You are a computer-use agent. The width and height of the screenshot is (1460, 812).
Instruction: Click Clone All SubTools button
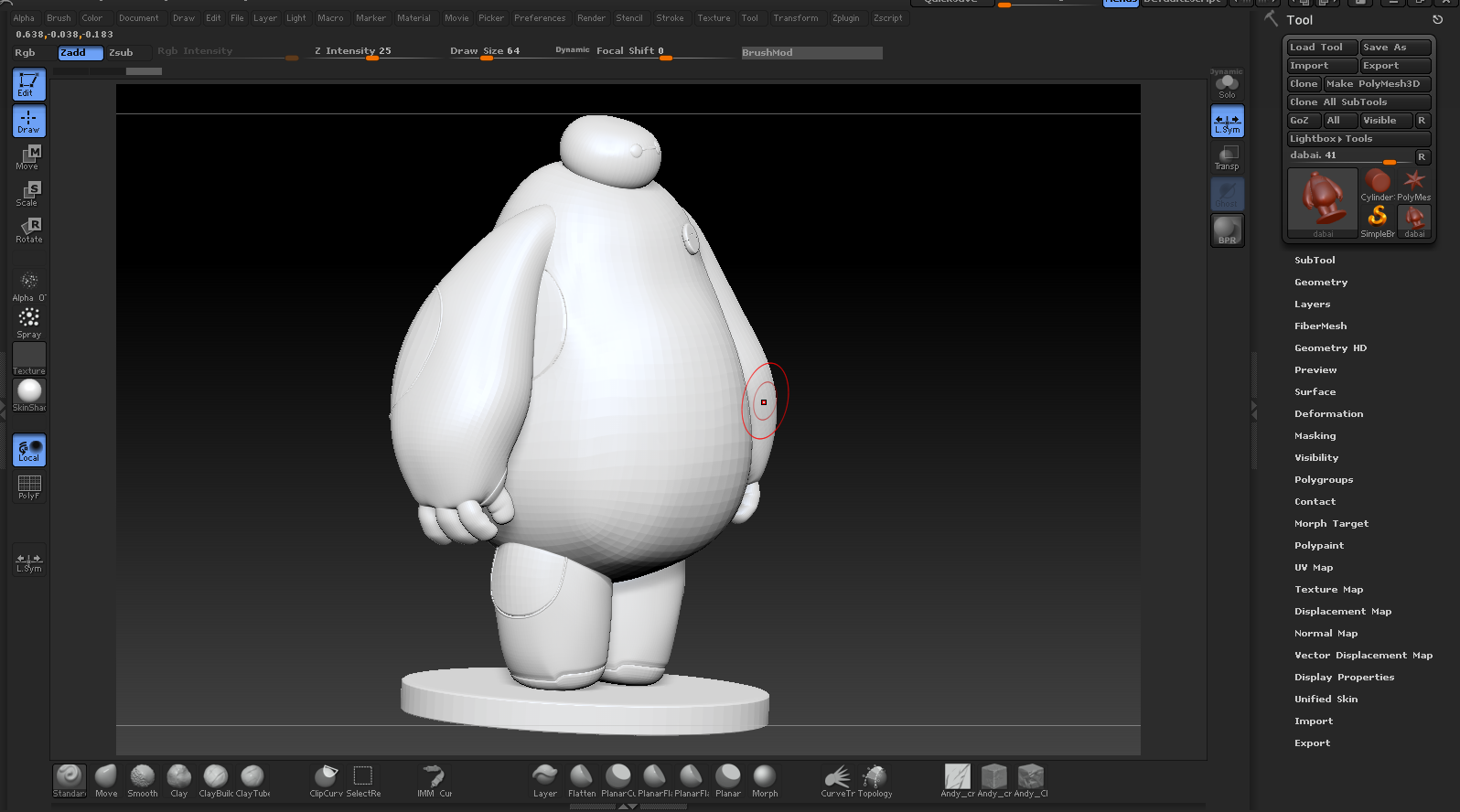pos(1358,102)
